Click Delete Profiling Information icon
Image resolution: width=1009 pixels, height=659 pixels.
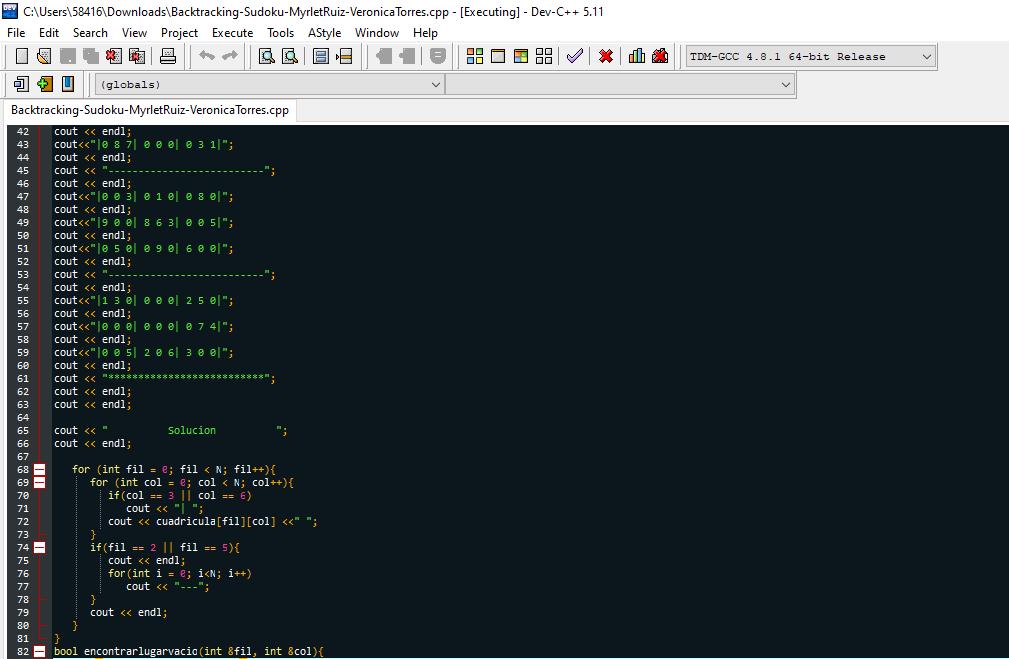click(660, 57)
